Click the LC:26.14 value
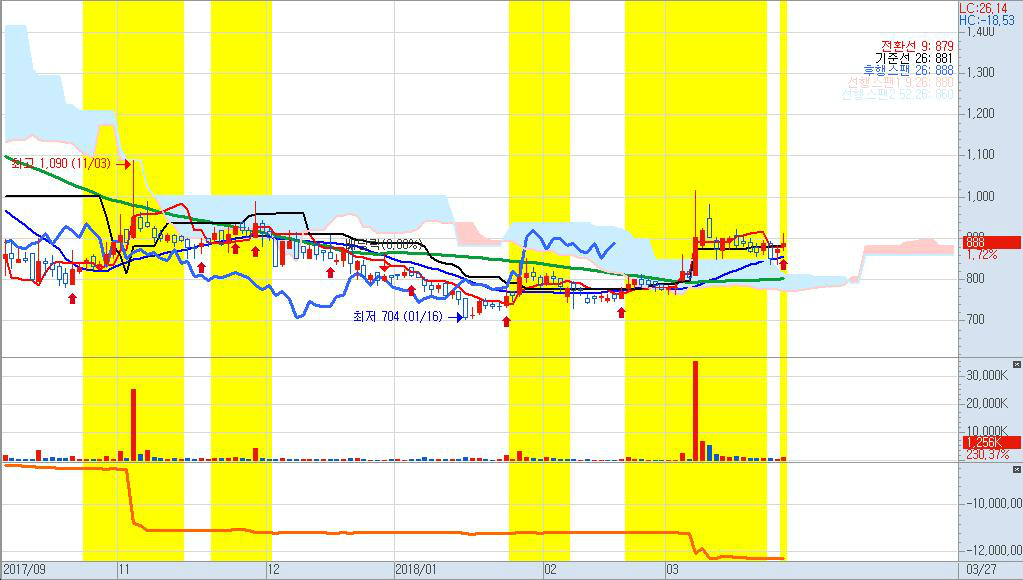1023x580 pixels. pos(983,8)
